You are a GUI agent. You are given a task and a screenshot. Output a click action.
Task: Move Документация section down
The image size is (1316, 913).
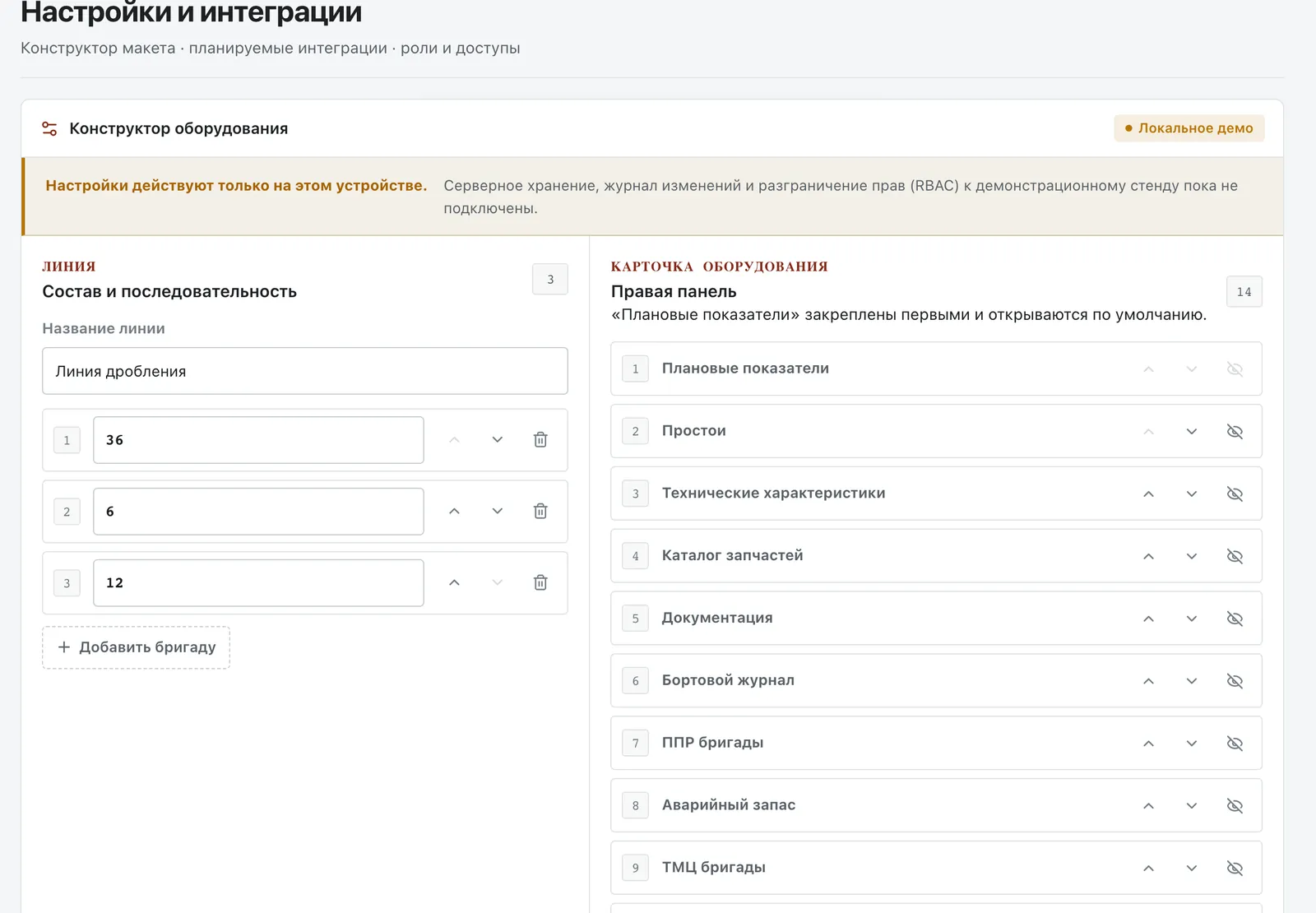(x=1192, y=619)
